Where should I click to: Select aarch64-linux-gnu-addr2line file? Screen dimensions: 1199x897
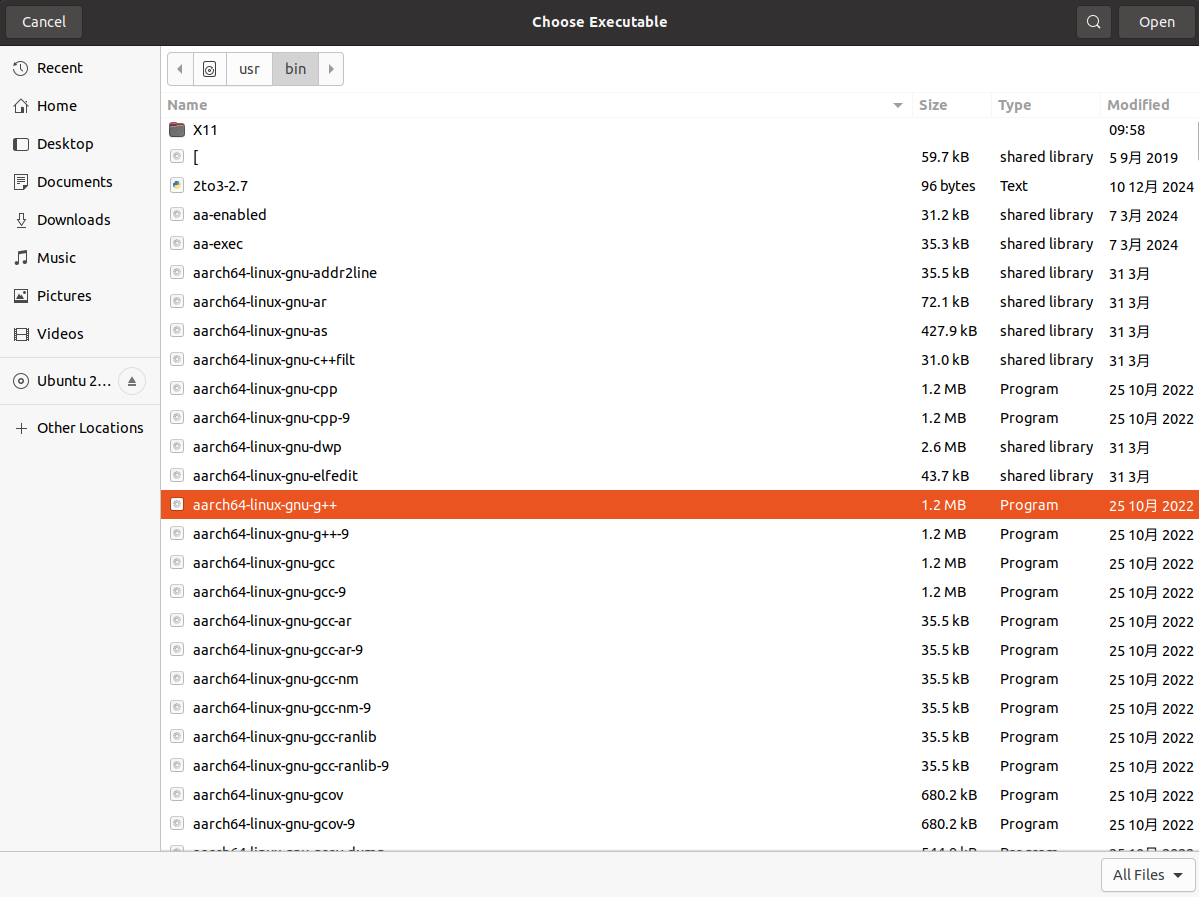[x=679, y=273]
